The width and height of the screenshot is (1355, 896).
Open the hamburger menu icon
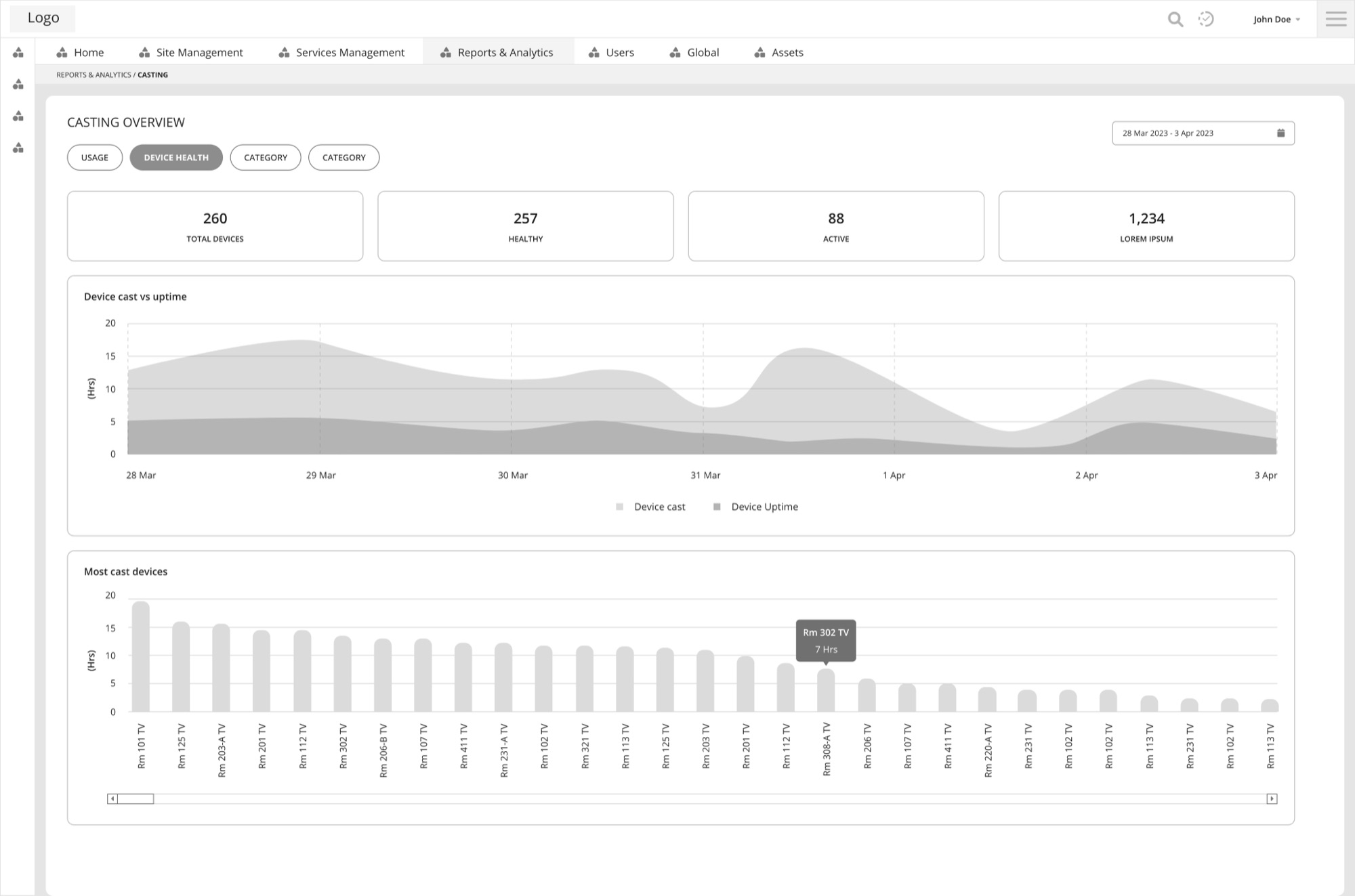pyautogui.click(x=1336, y=19)
